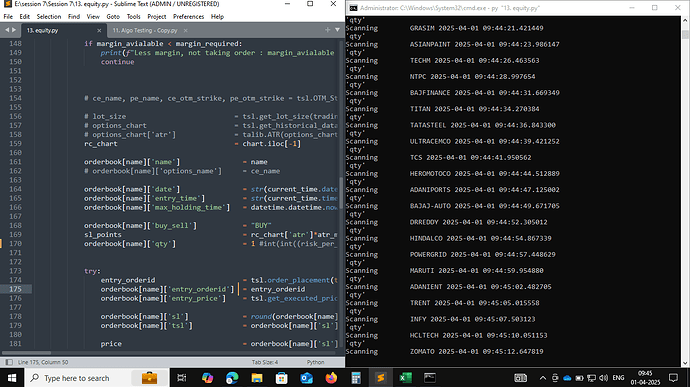The width and height of the screenshot is (690, 387).
Task: Click 'rc_chart' on line 159
Action: [101, 144]
